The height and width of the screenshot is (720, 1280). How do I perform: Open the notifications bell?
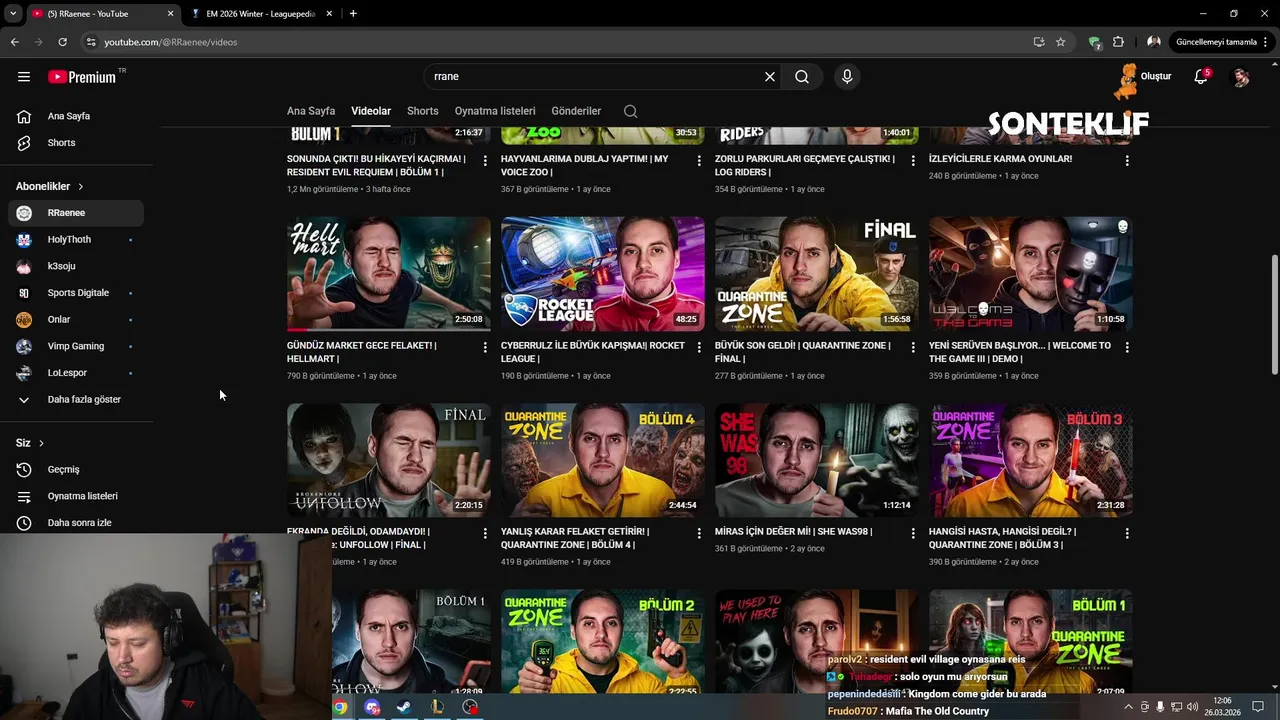pos(1201,77)
